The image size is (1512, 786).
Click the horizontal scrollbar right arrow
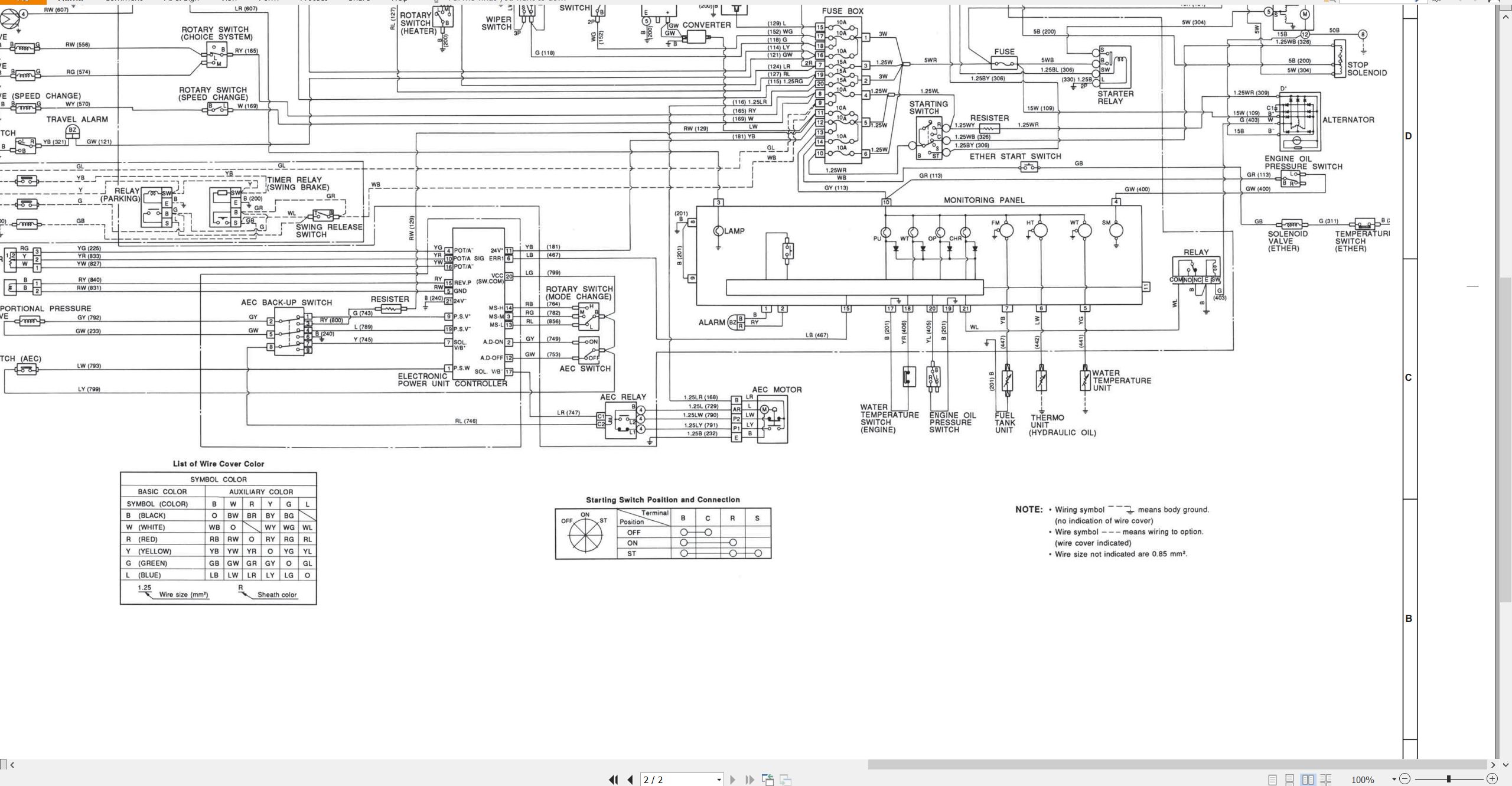1493,765
